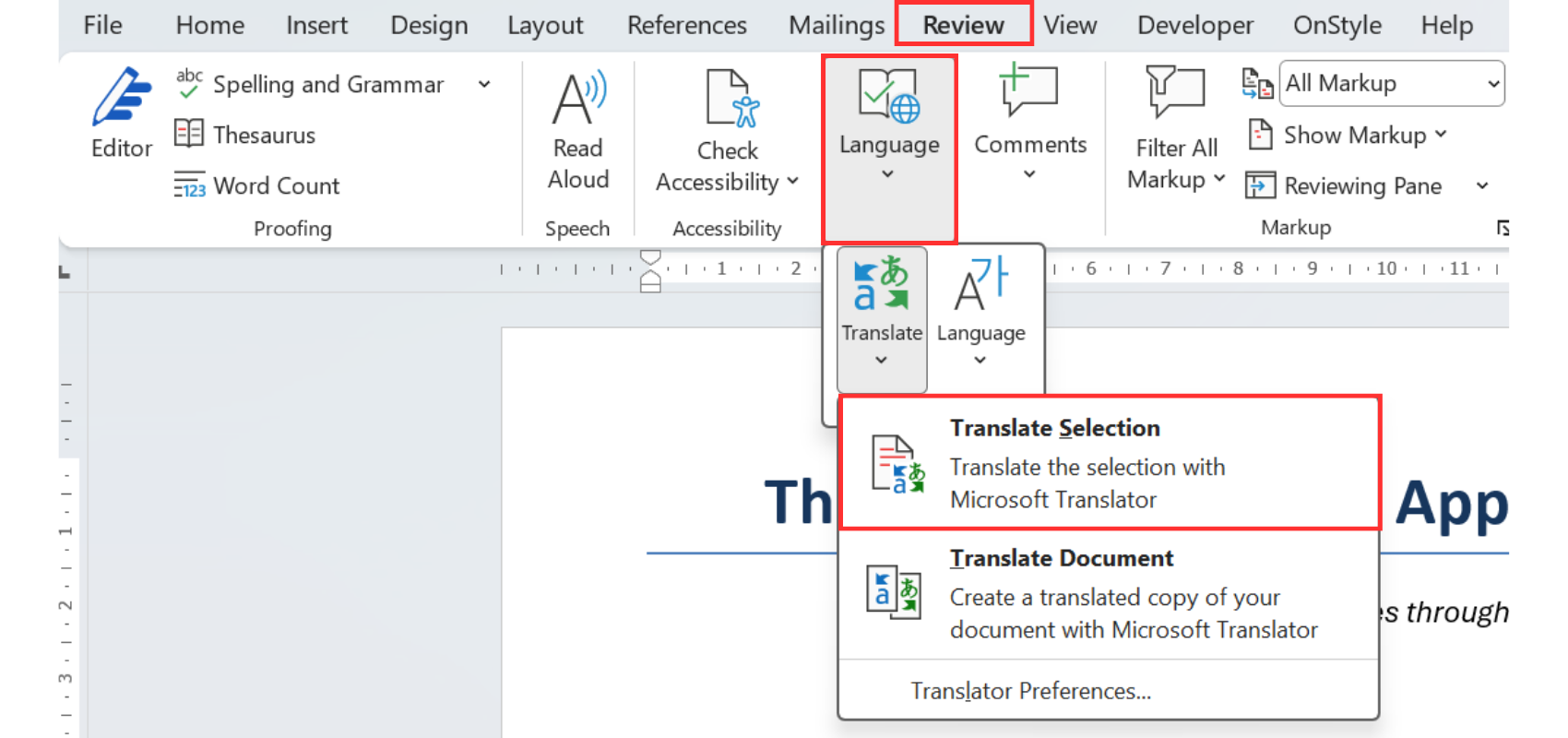Expand Filter All Markup dropdown arrow
The height and width of the screenshot is (738, 1568).
(1219, 178)
